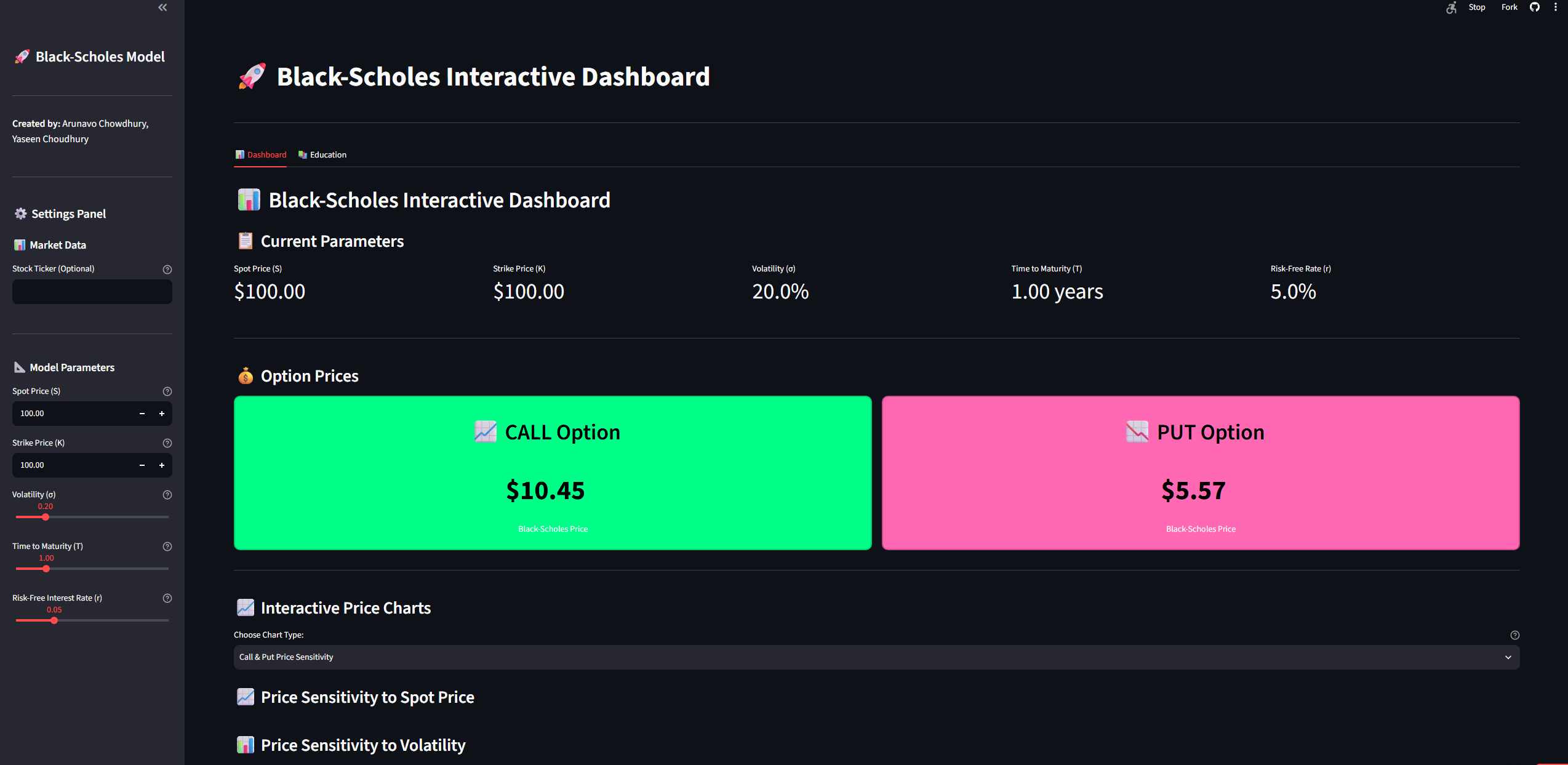Show help tooltip for Volatility
The width and height of the screenshot is (1568, 765).
pos(167,495)
